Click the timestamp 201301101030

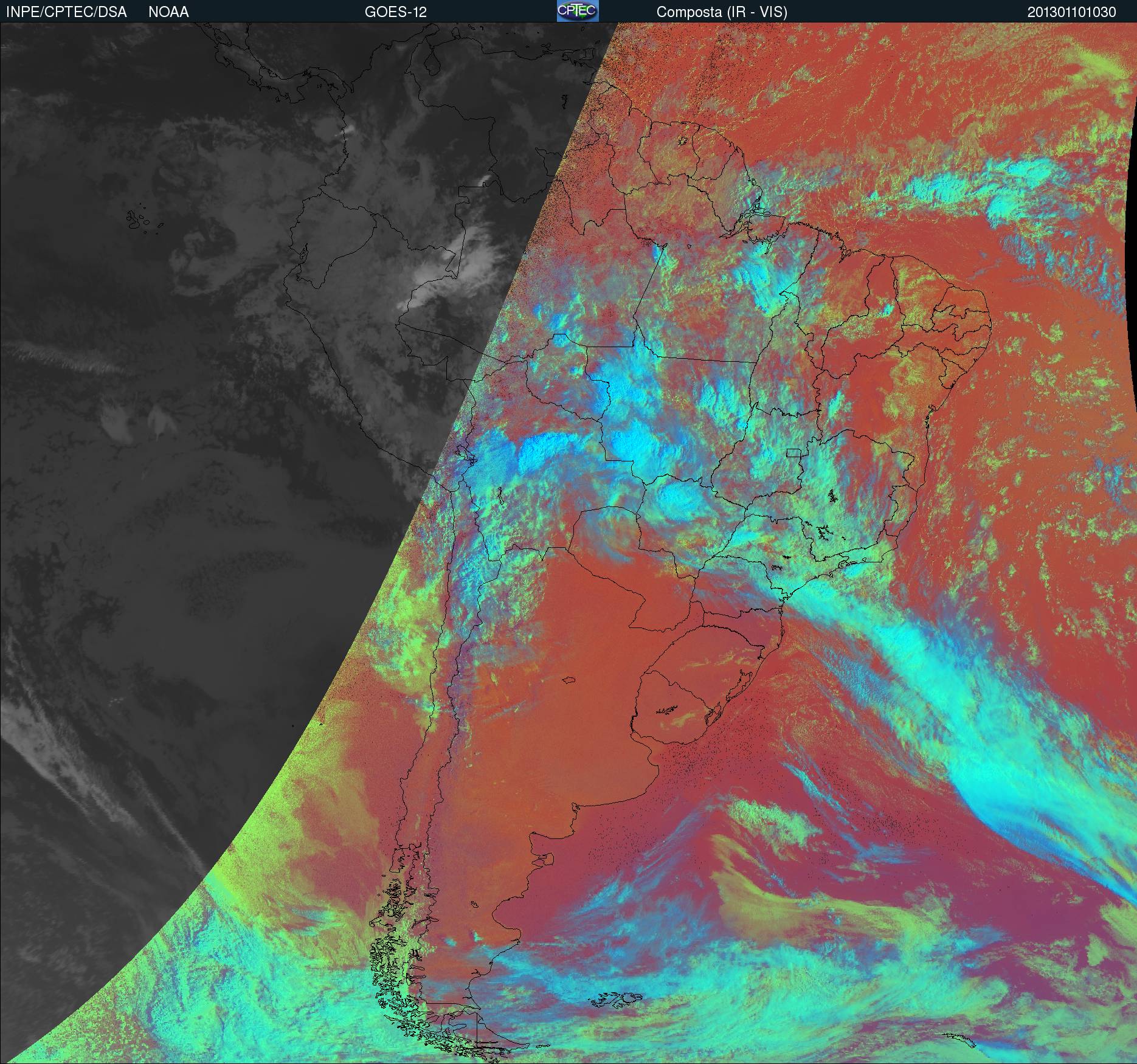click(1072, 12)
